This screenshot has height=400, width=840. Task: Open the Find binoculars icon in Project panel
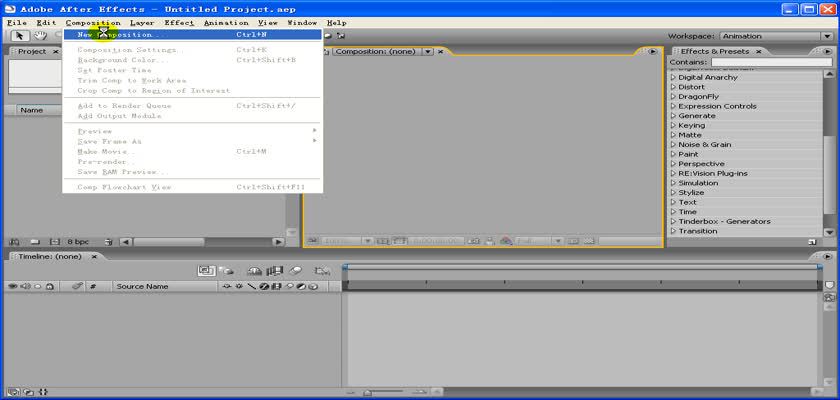(14, 241)
